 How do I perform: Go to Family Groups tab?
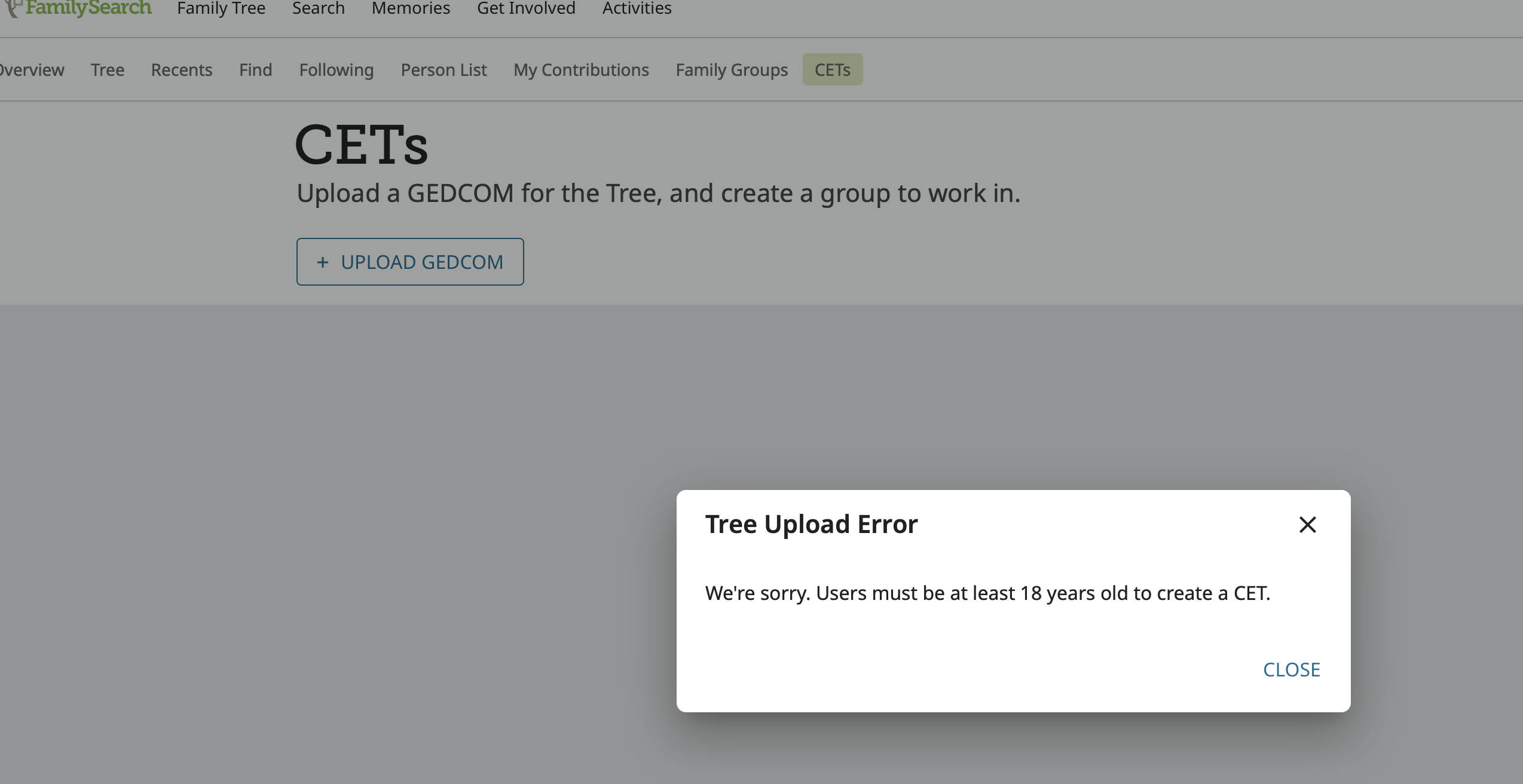click(732, 70)
